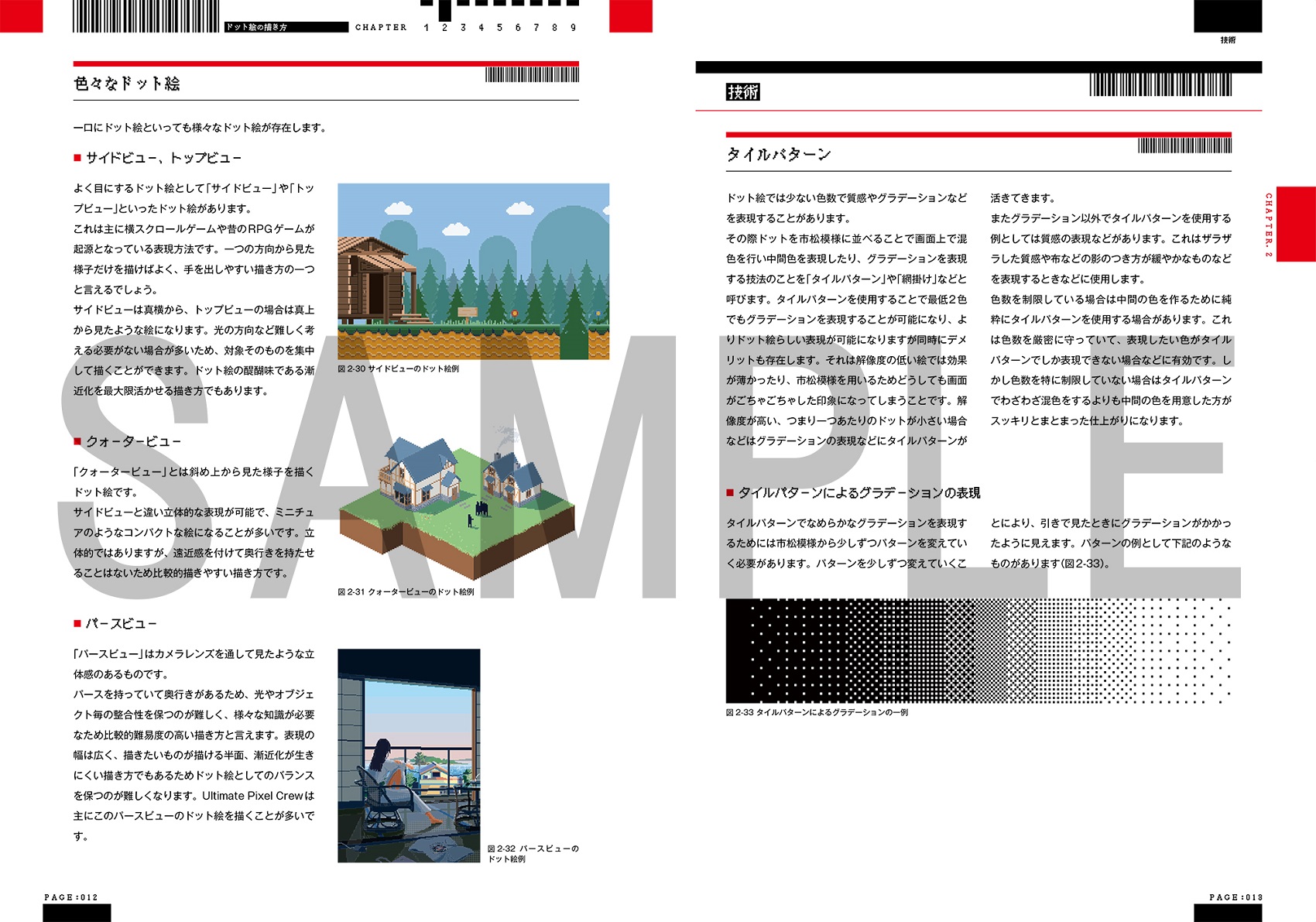Click the red CHAPTER. 2 side tab
The width and height of the screenshot is (1316, 922).
pos(1295,225)
